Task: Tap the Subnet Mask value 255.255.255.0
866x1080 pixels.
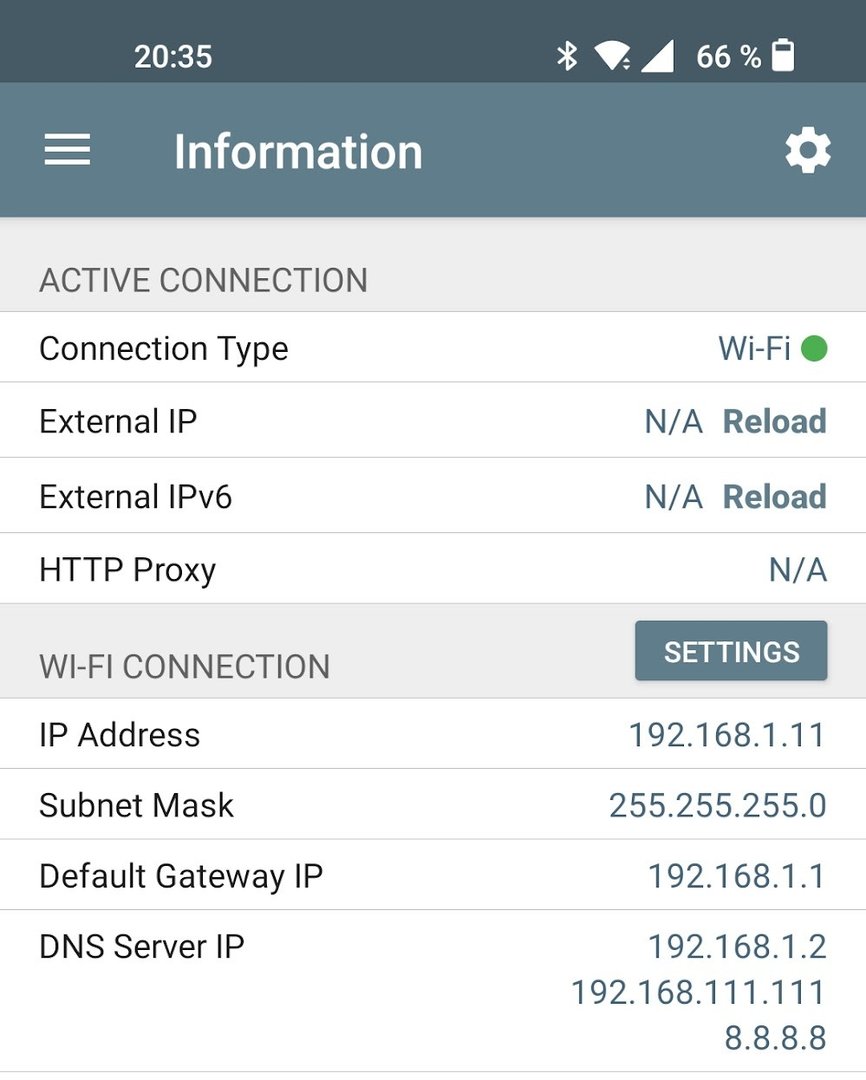Action: [x=717, y=805]
